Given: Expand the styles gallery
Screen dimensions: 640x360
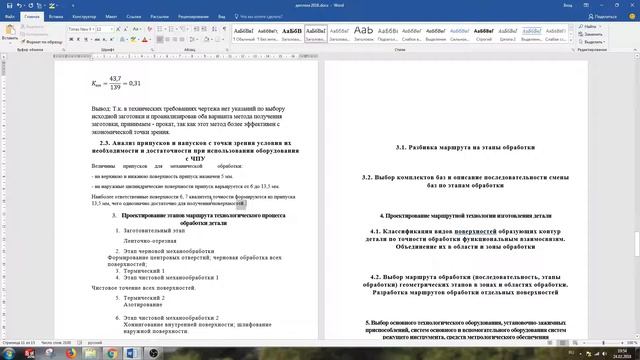Looking at the screenshot, I should tap(571, 40).
